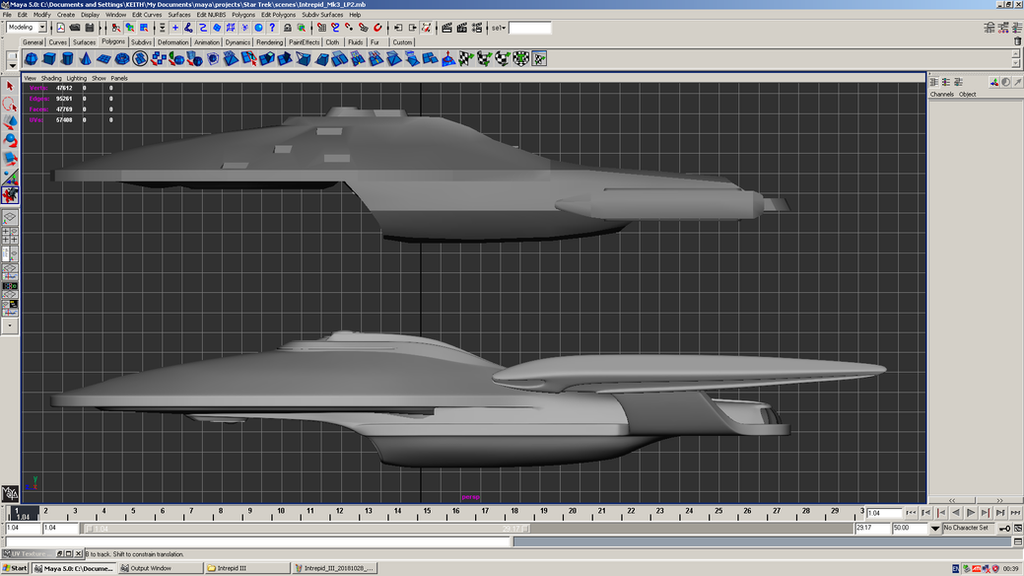Go to start of playback range
1024x576 pixels.
(911, 513)
